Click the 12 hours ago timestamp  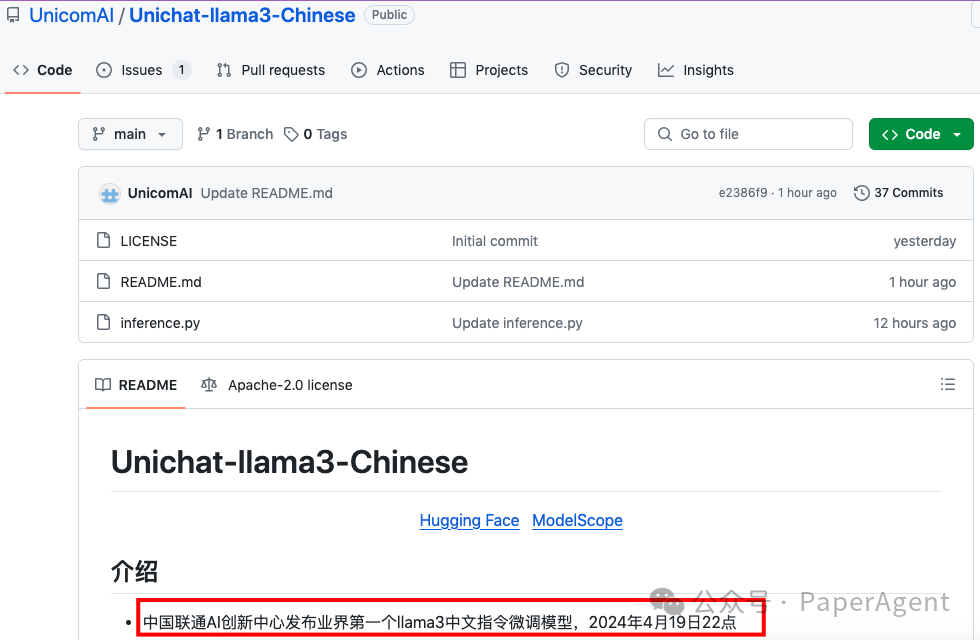914,322
